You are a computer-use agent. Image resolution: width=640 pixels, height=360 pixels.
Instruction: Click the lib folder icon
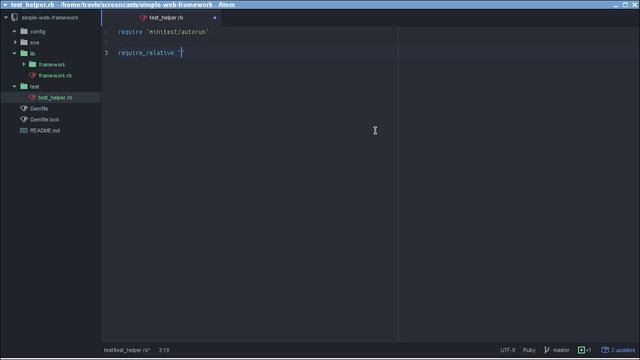24,53
